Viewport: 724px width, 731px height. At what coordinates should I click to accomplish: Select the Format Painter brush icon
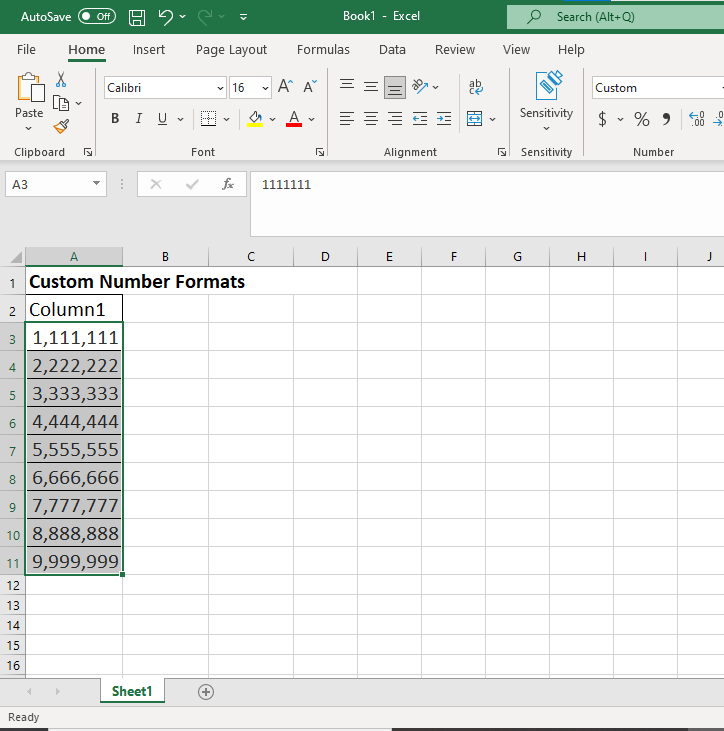pos(61,126)
